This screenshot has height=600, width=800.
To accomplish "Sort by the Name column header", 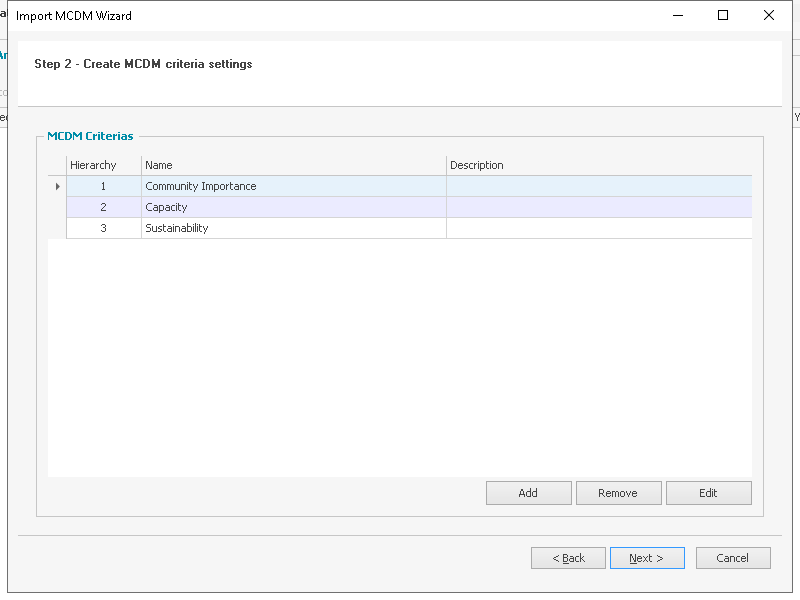I will [x=293, y=165].
